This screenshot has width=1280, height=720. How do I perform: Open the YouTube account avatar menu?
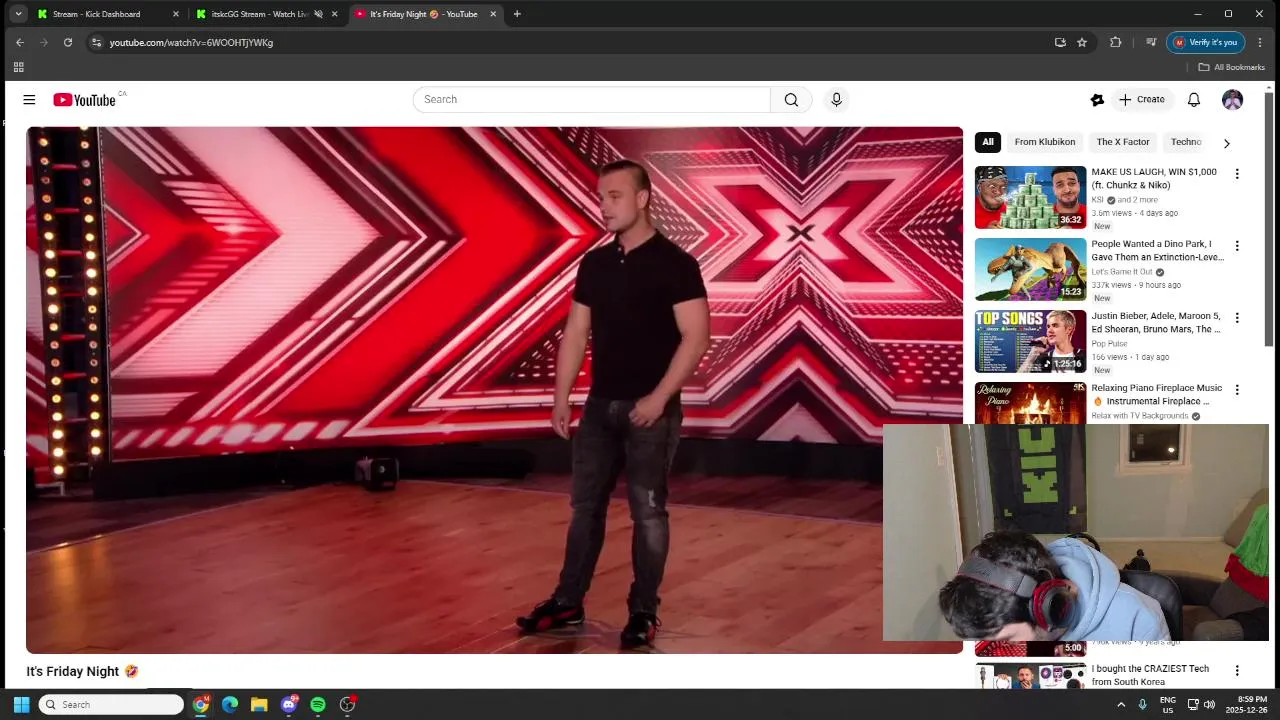pos(1232,100)
